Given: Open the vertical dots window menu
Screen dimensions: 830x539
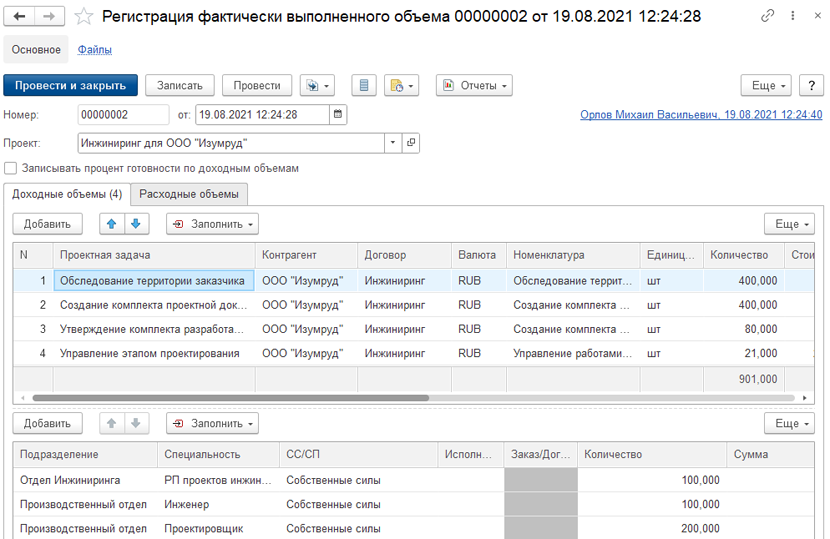Looking at the screenshot, I should [x=792, y=16].
